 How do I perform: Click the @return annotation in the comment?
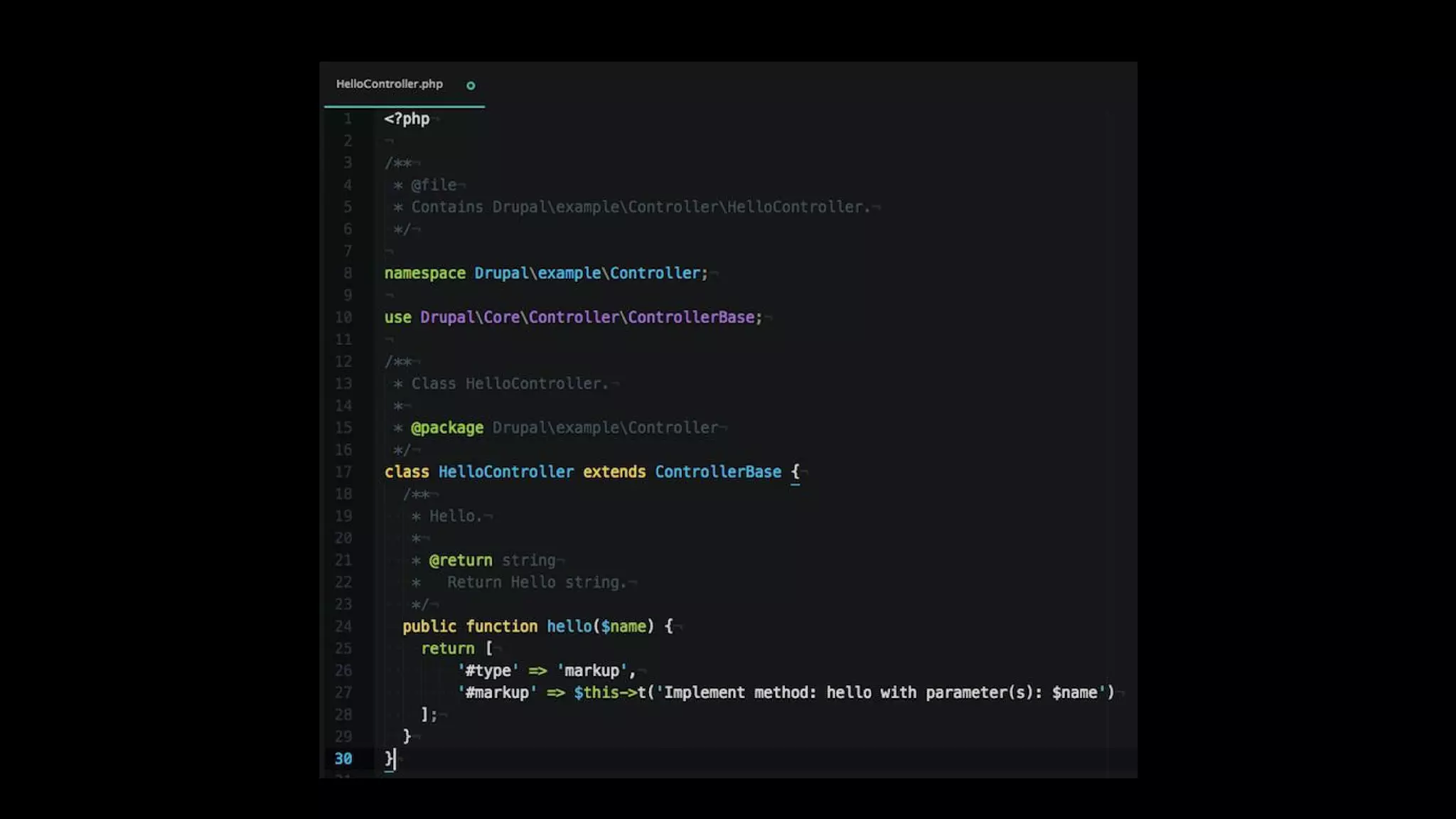pyautogui.click(x=461, y=560)
